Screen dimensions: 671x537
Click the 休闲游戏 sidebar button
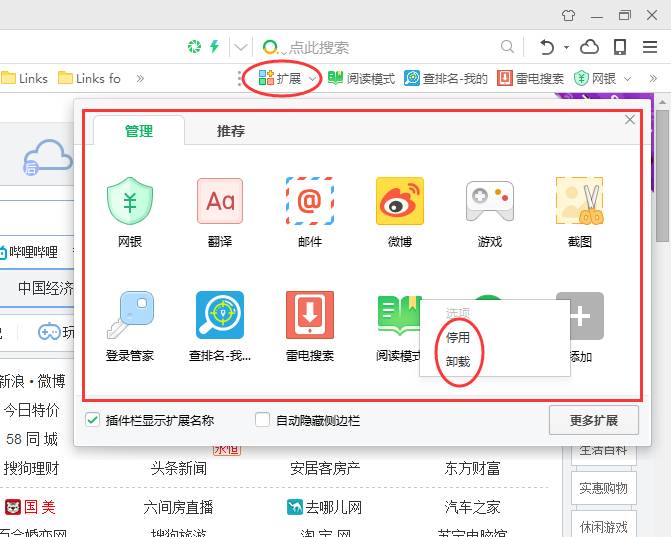point(603,526)
